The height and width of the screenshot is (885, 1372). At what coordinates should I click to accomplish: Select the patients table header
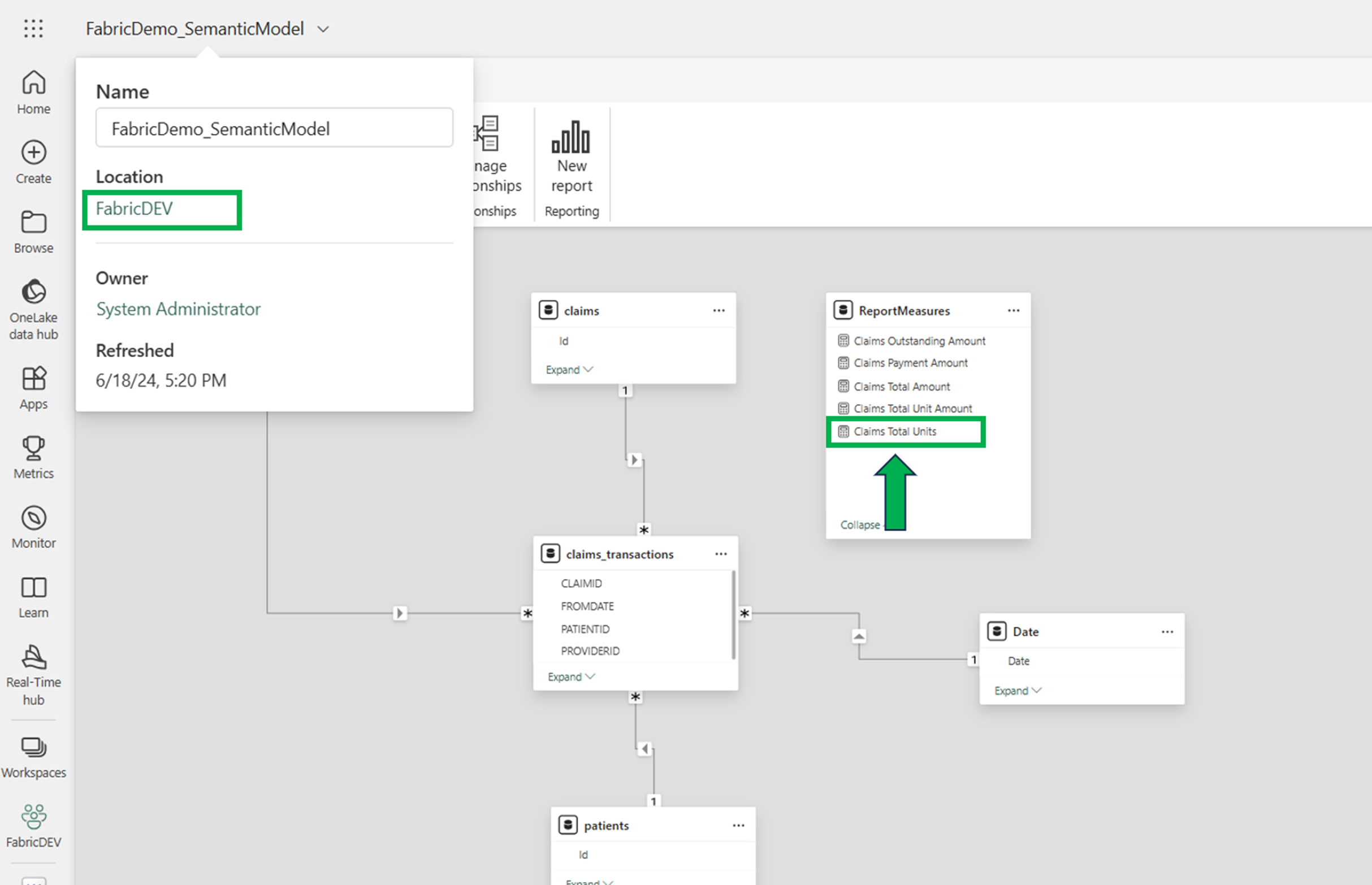tap(652, 825)
